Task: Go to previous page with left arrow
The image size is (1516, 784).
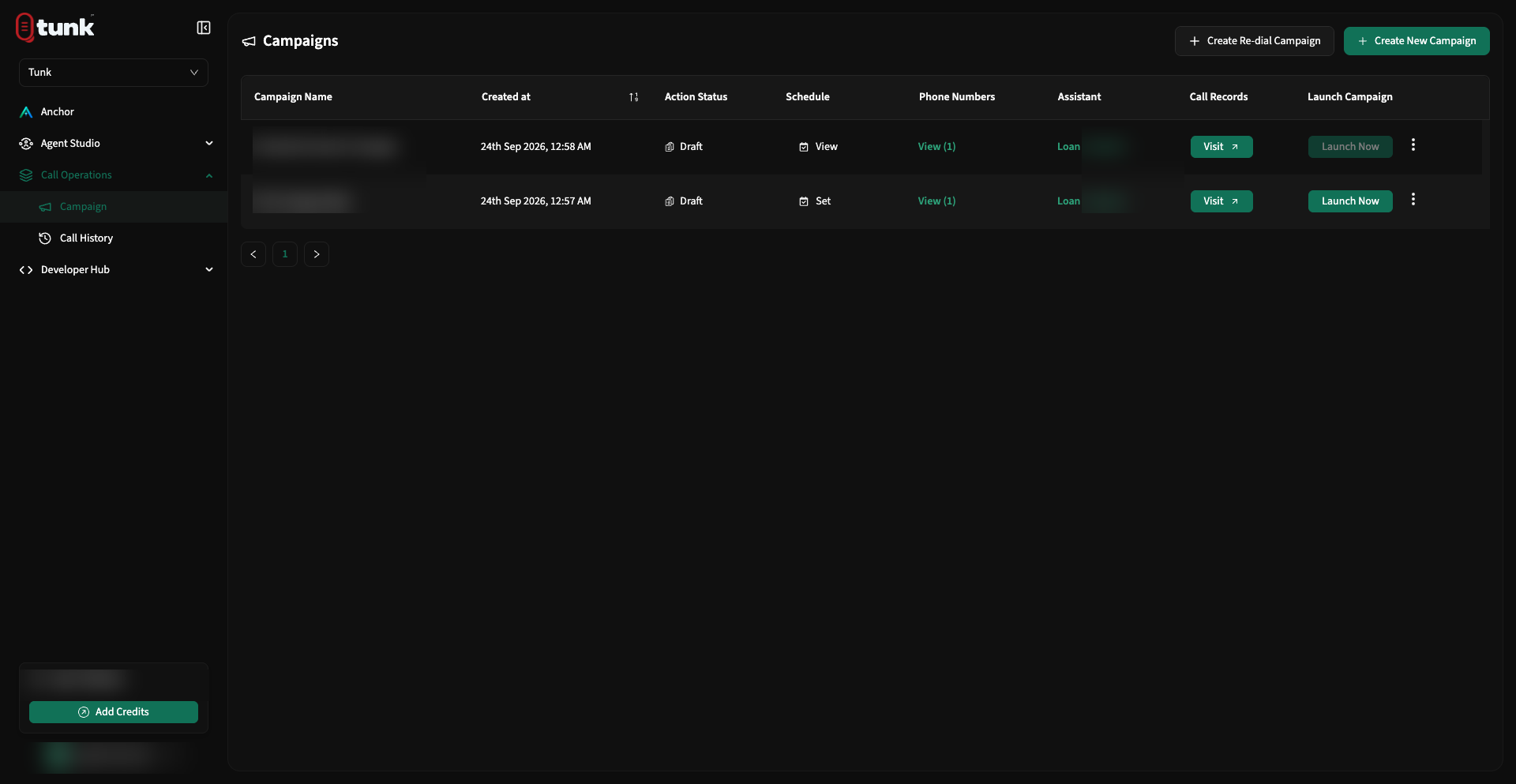Action: [x=253, y=254]
